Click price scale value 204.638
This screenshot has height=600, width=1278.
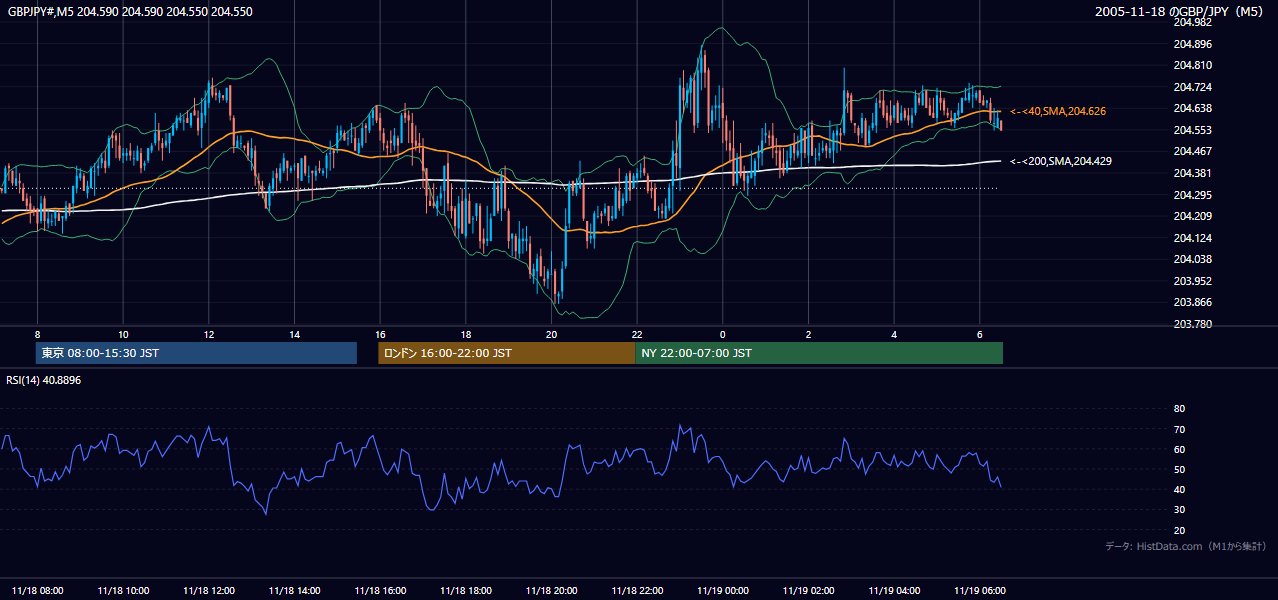point(1192,108)
